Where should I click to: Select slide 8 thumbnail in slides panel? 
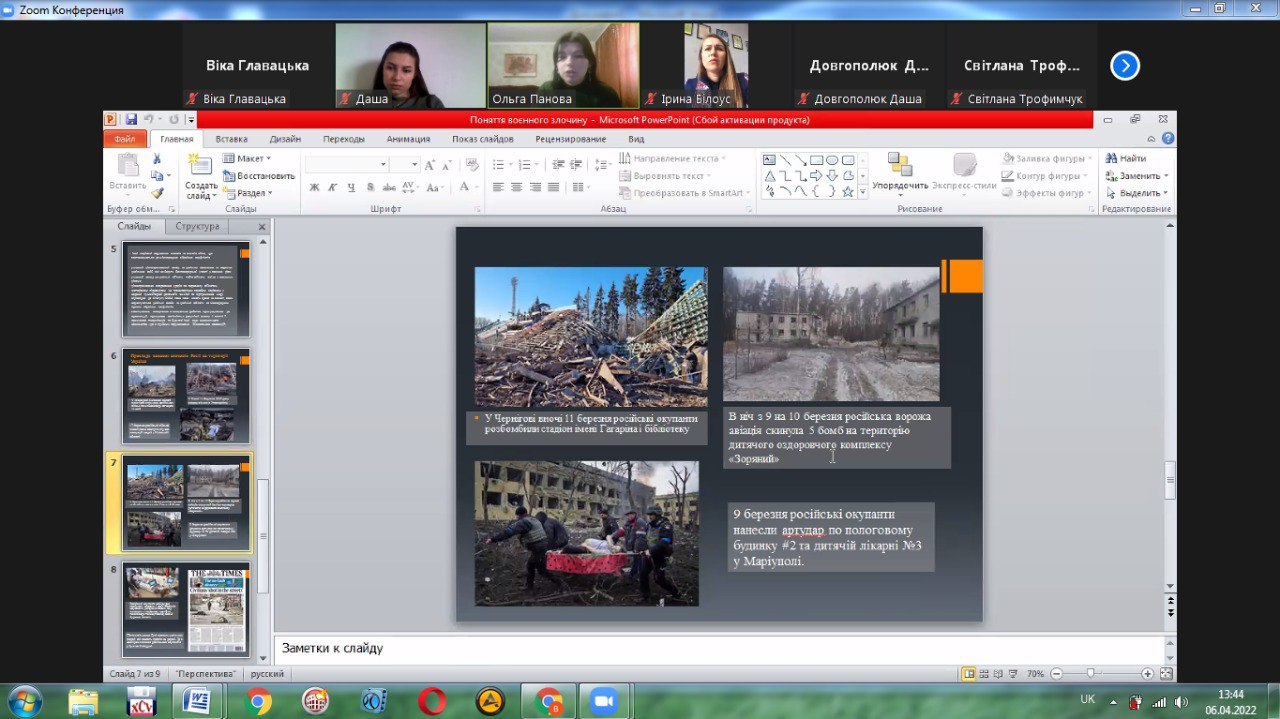186,610
